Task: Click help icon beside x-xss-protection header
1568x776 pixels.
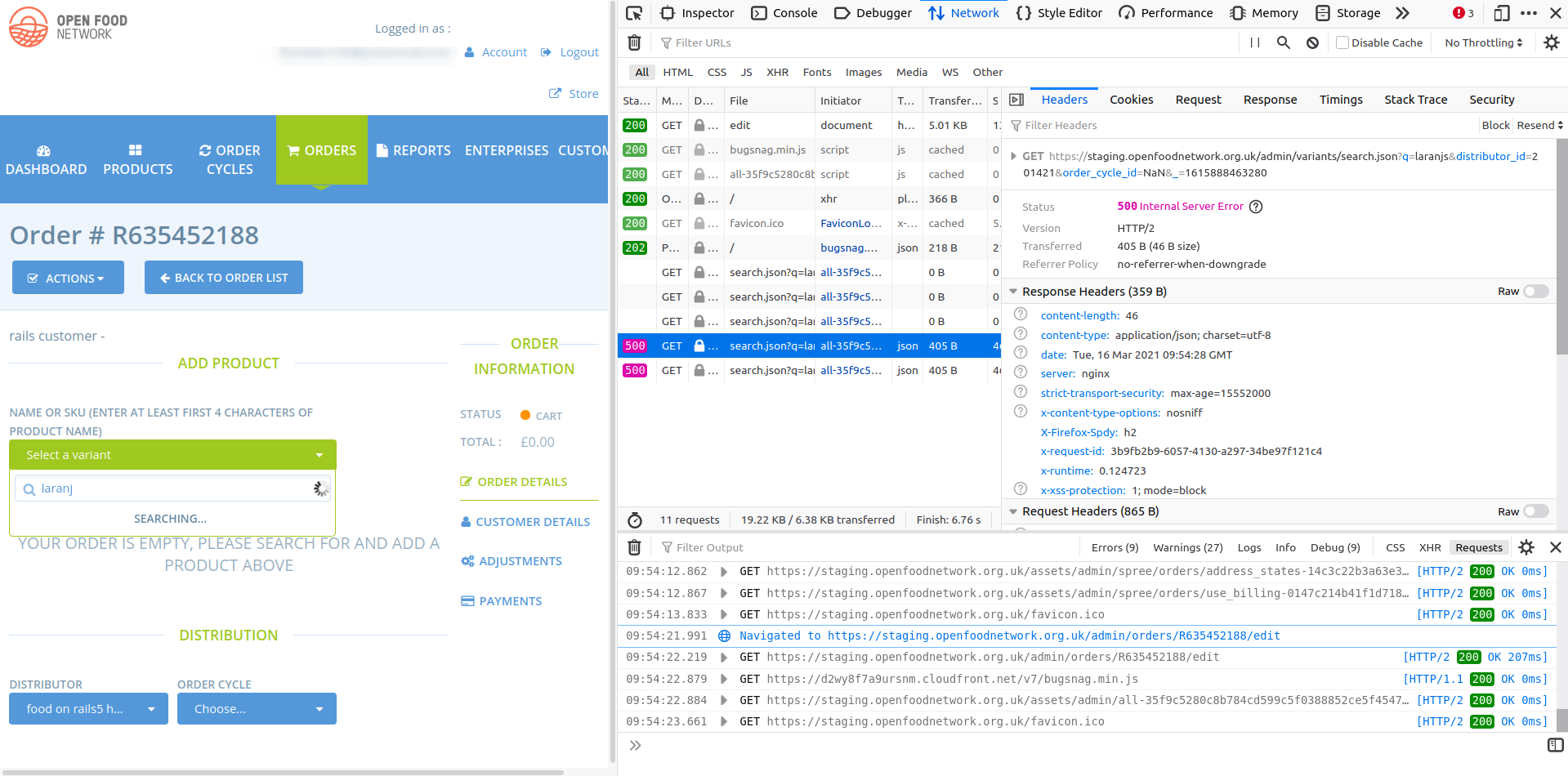Action: [1021, 489]
